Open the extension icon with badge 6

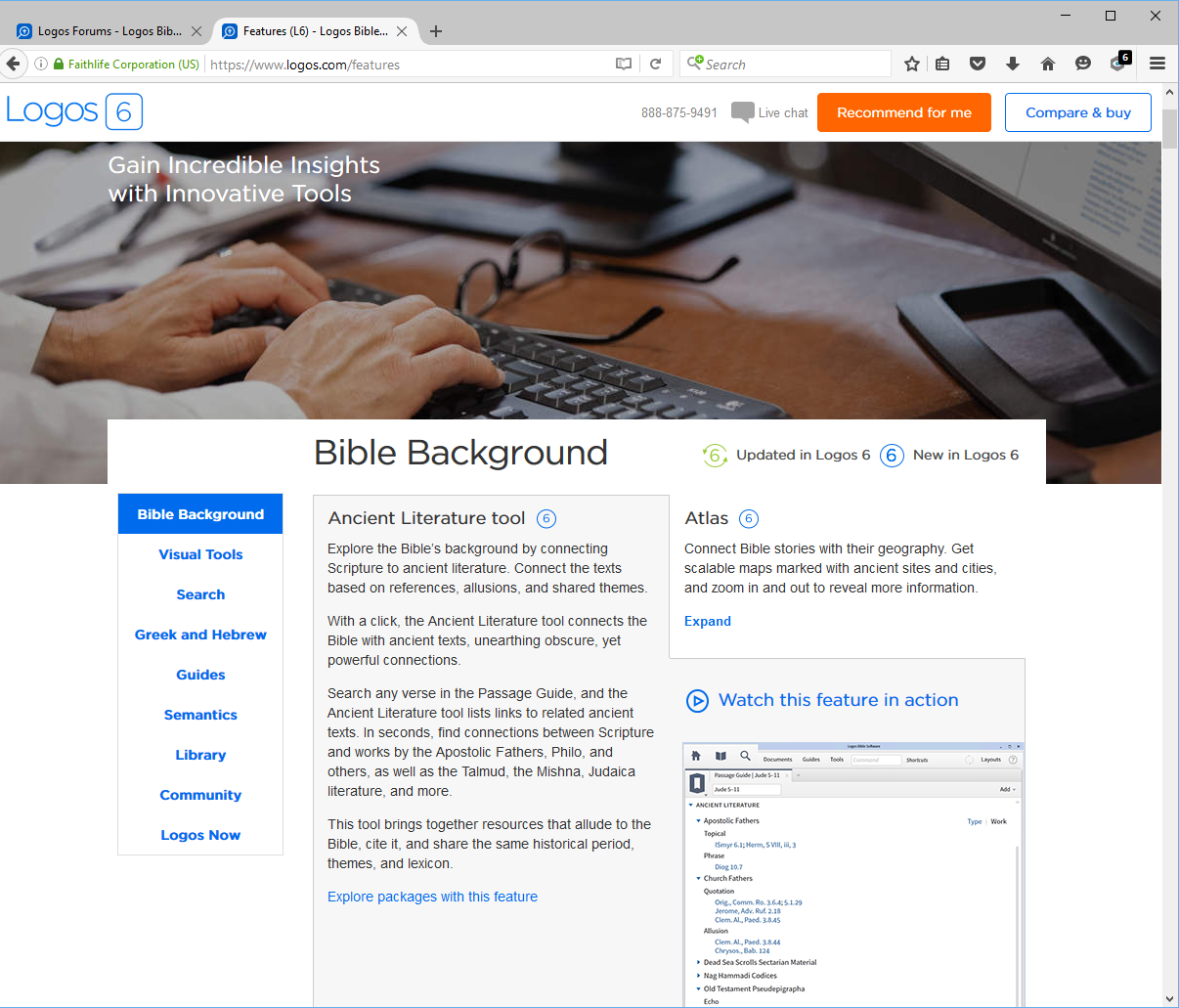[x=1119, y=64]
